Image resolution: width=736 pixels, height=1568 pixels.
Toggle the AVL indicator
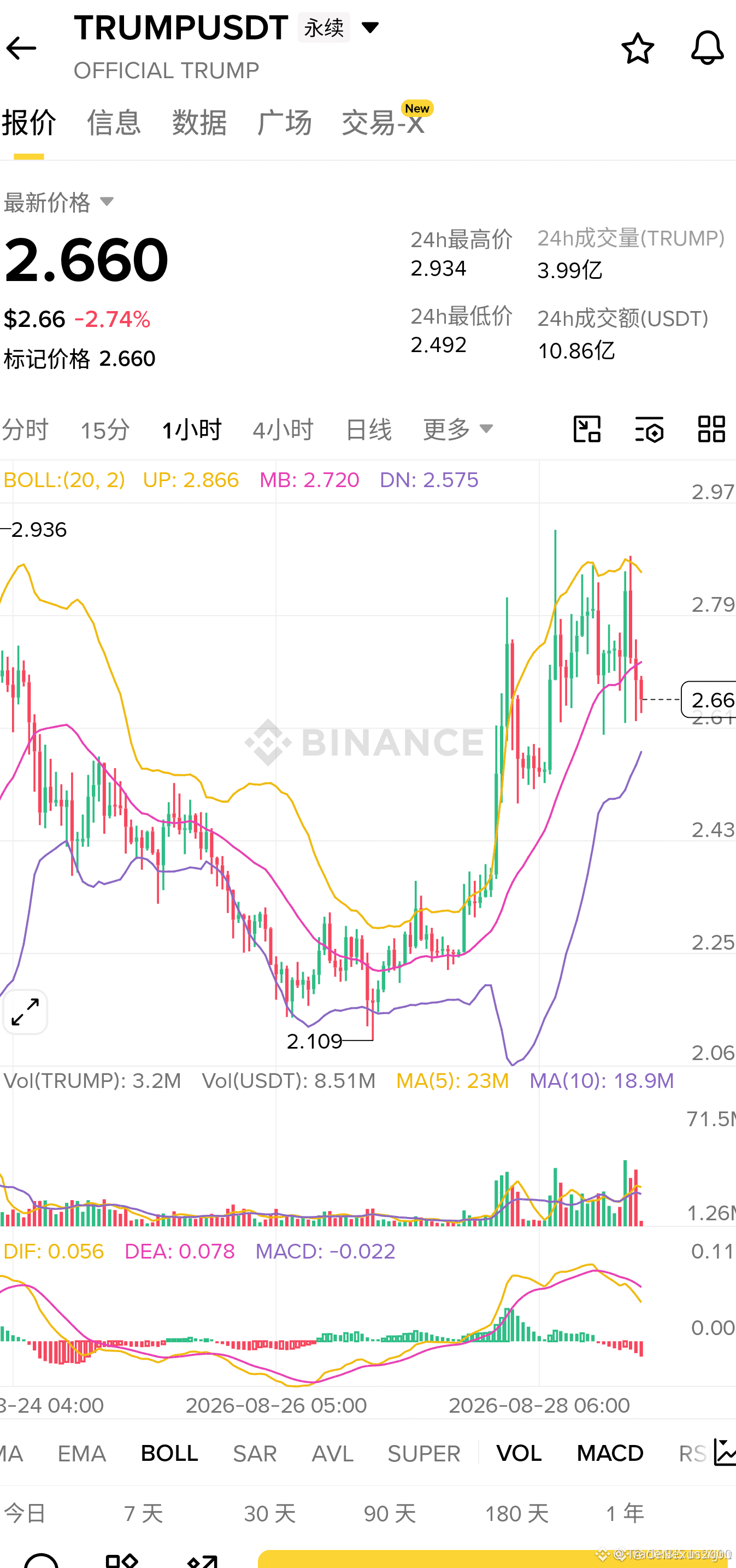coord(332,1454)
